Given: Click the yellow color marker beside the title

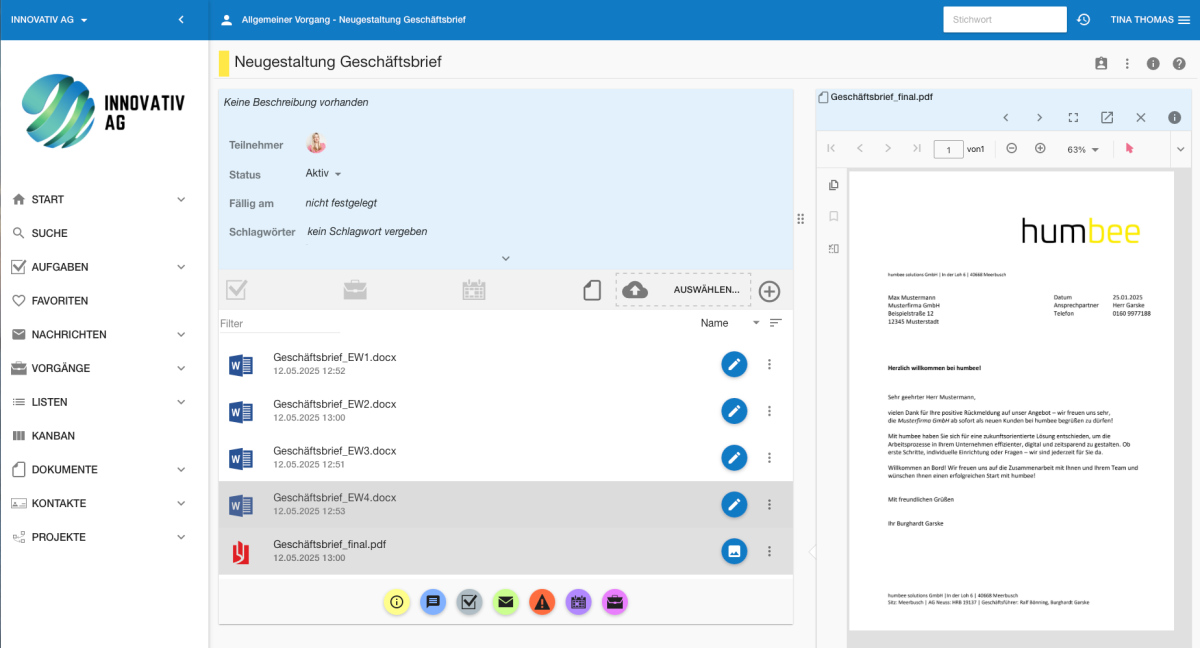Looking at the screenshot, I should pos(224,63).
